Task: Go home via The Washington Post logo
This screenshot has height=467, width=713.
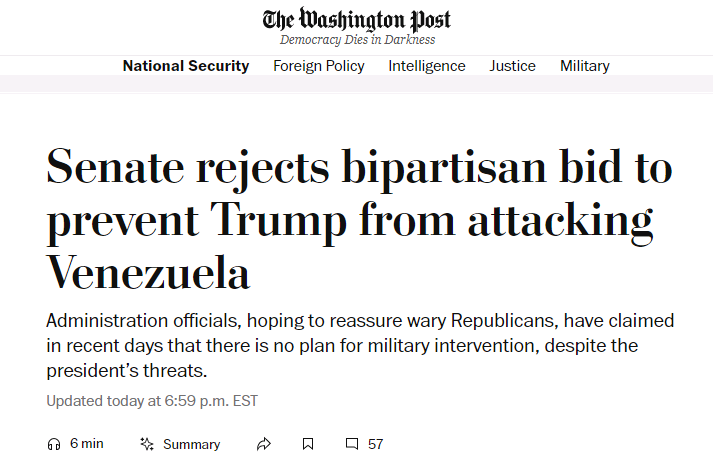Action: point(356,19)
